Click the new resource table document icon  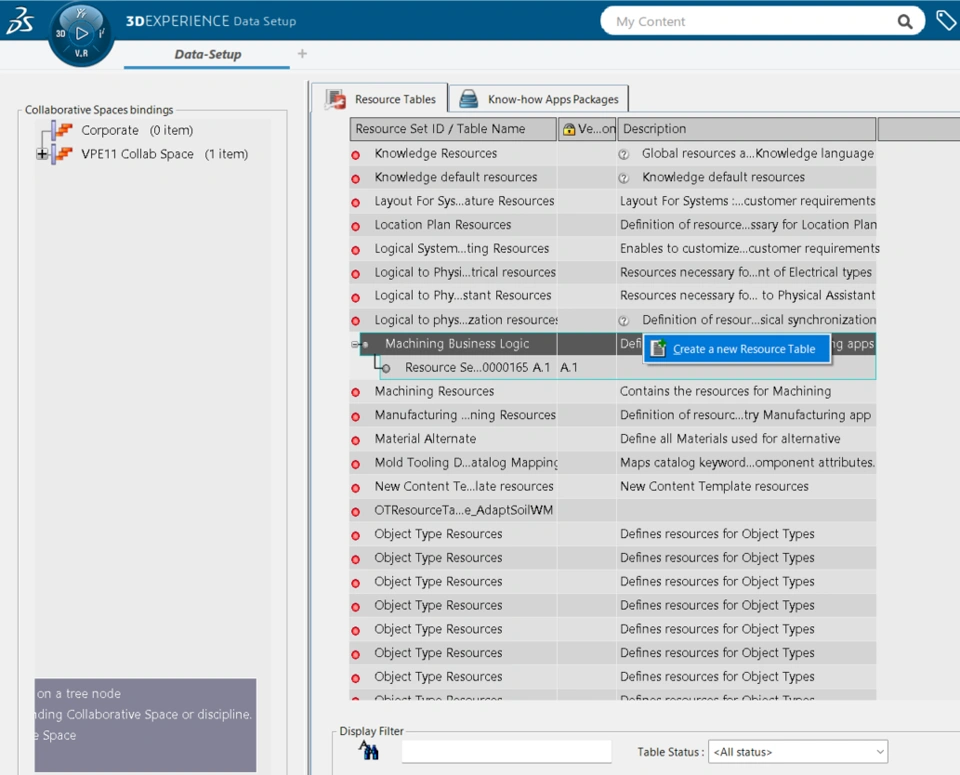(658, 348)
